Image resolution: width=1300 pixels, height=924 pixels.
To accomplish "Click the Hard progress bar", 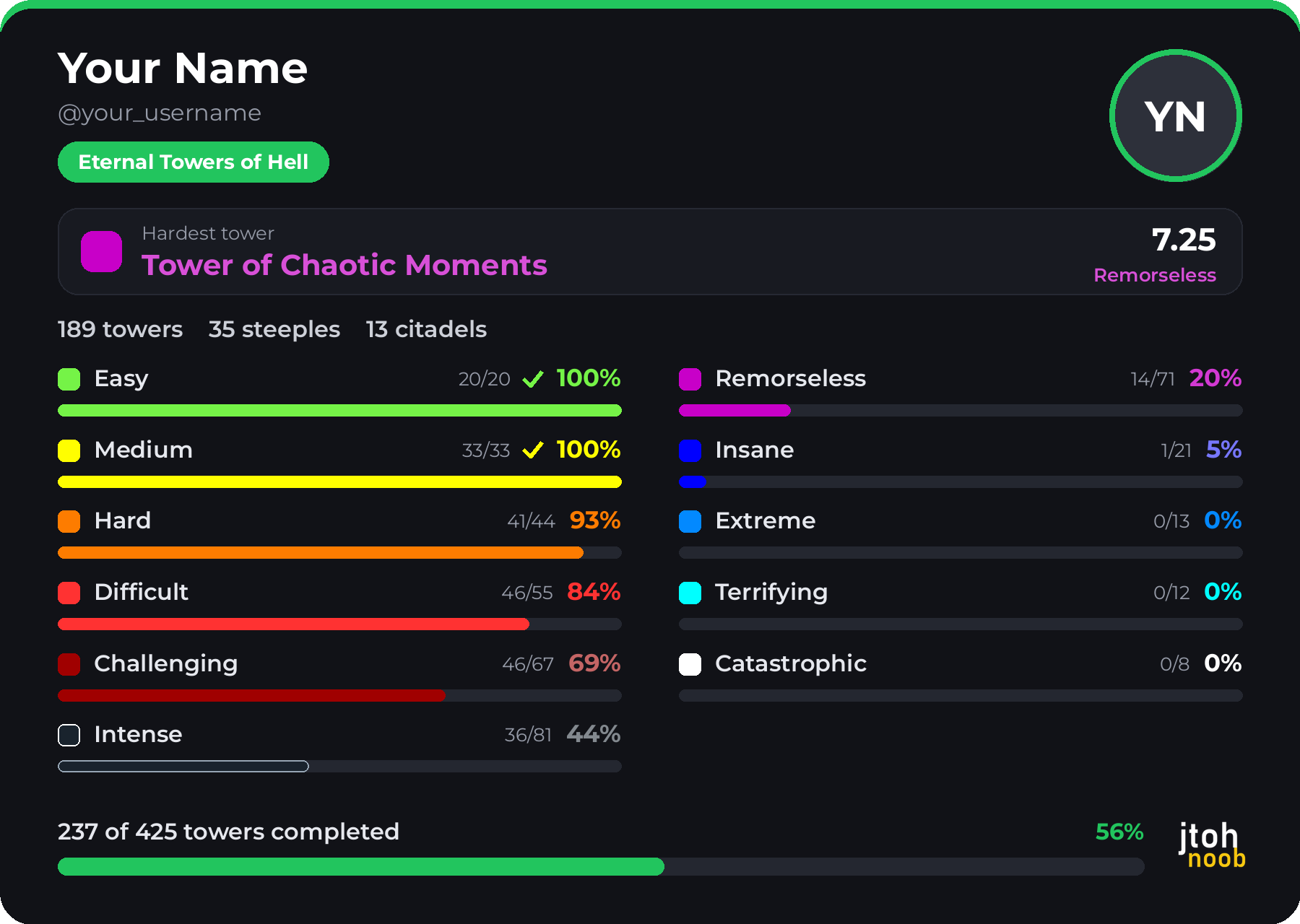I will [x=339, y=553].
